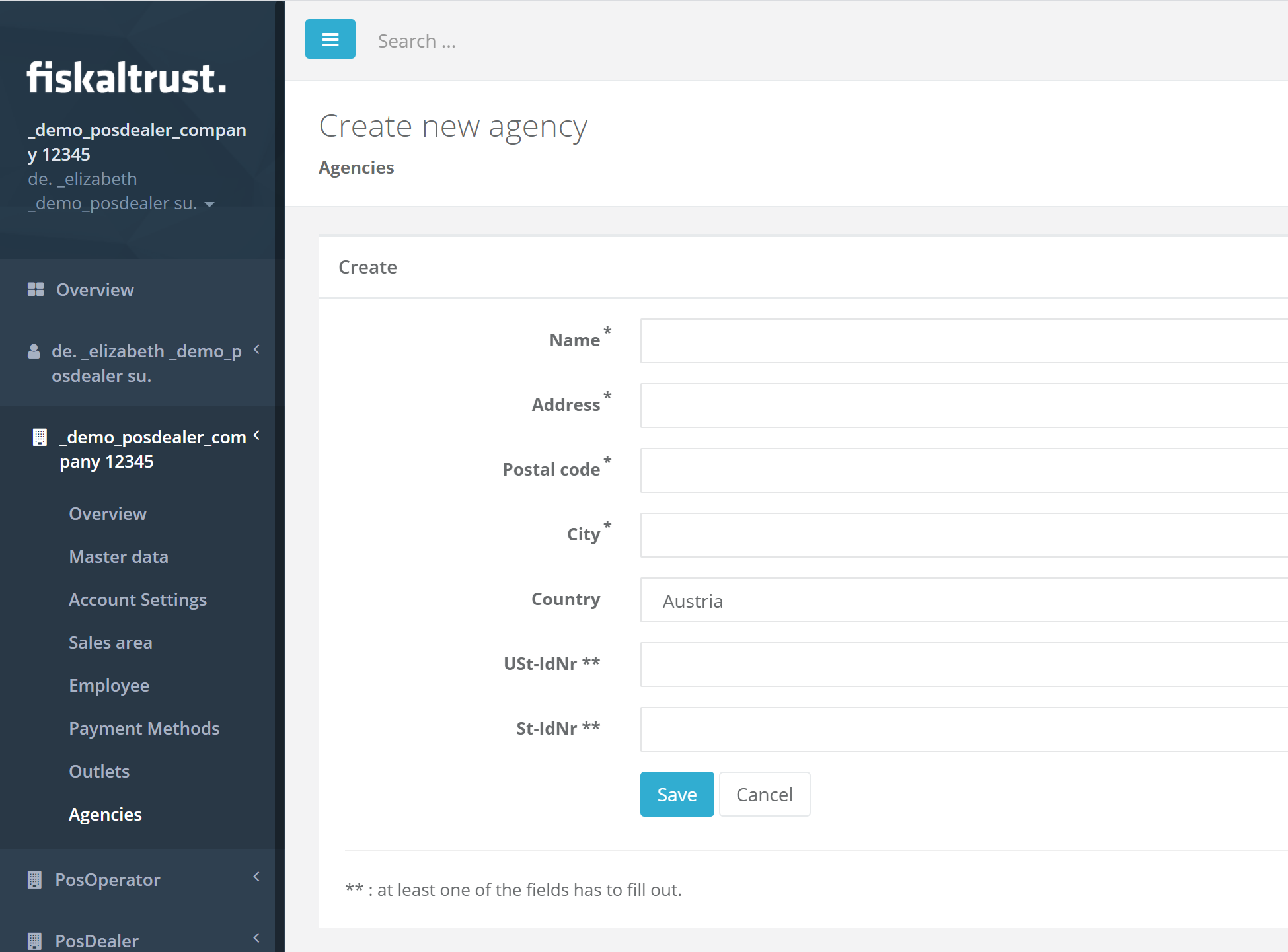The width and height of the screenshot is (1288, 952).
Task: Click the Payment Methods tab item
Action: coord(144,727)
